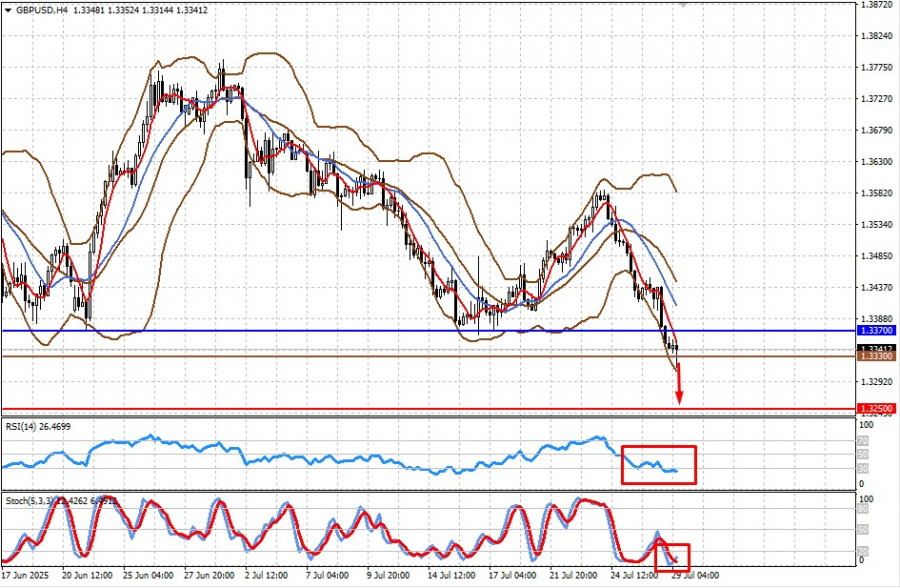Click the 20 Jun 12:00 time label
The width and height of the screenshot is (900, 588).
pos(87,575)
